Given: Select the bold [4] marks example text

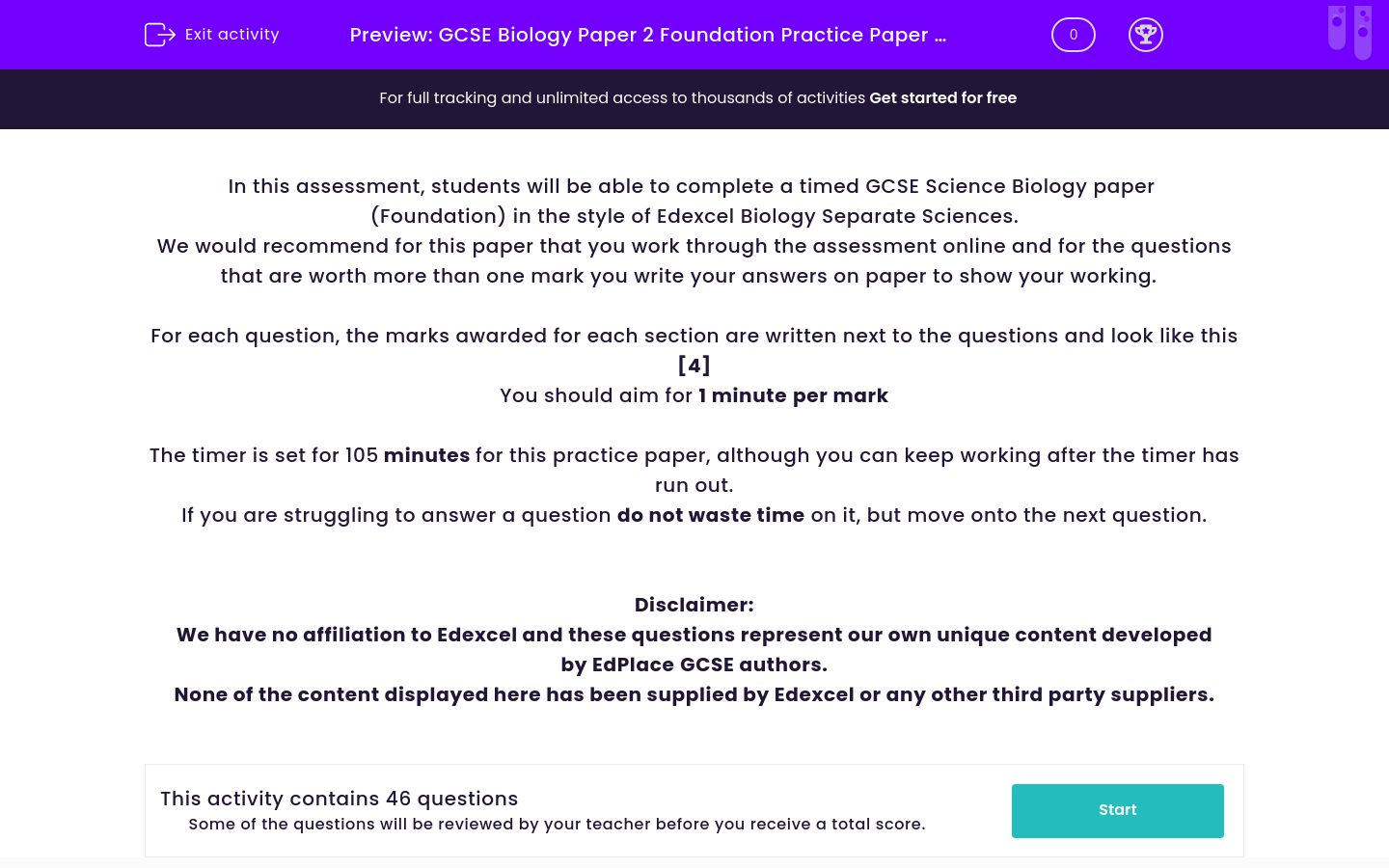Looking at the screenshot, I should [694, 366].
